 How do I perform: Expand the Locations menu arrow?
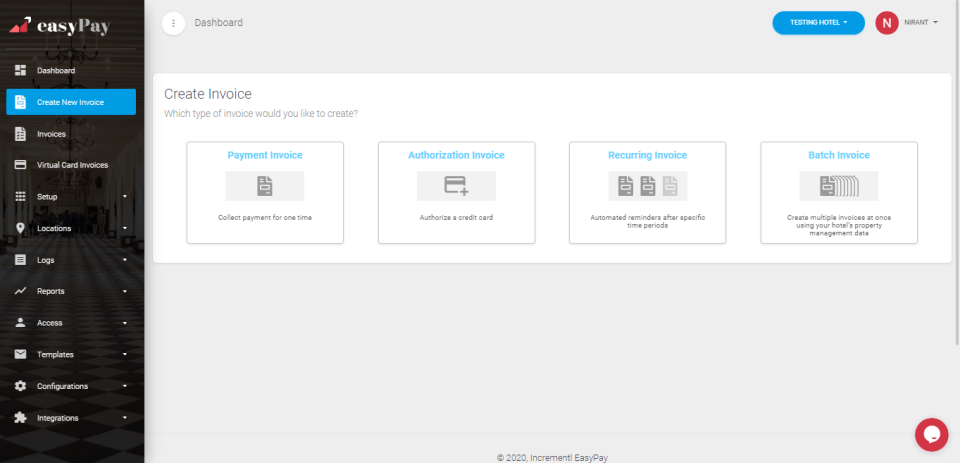(x=125, y=228)
